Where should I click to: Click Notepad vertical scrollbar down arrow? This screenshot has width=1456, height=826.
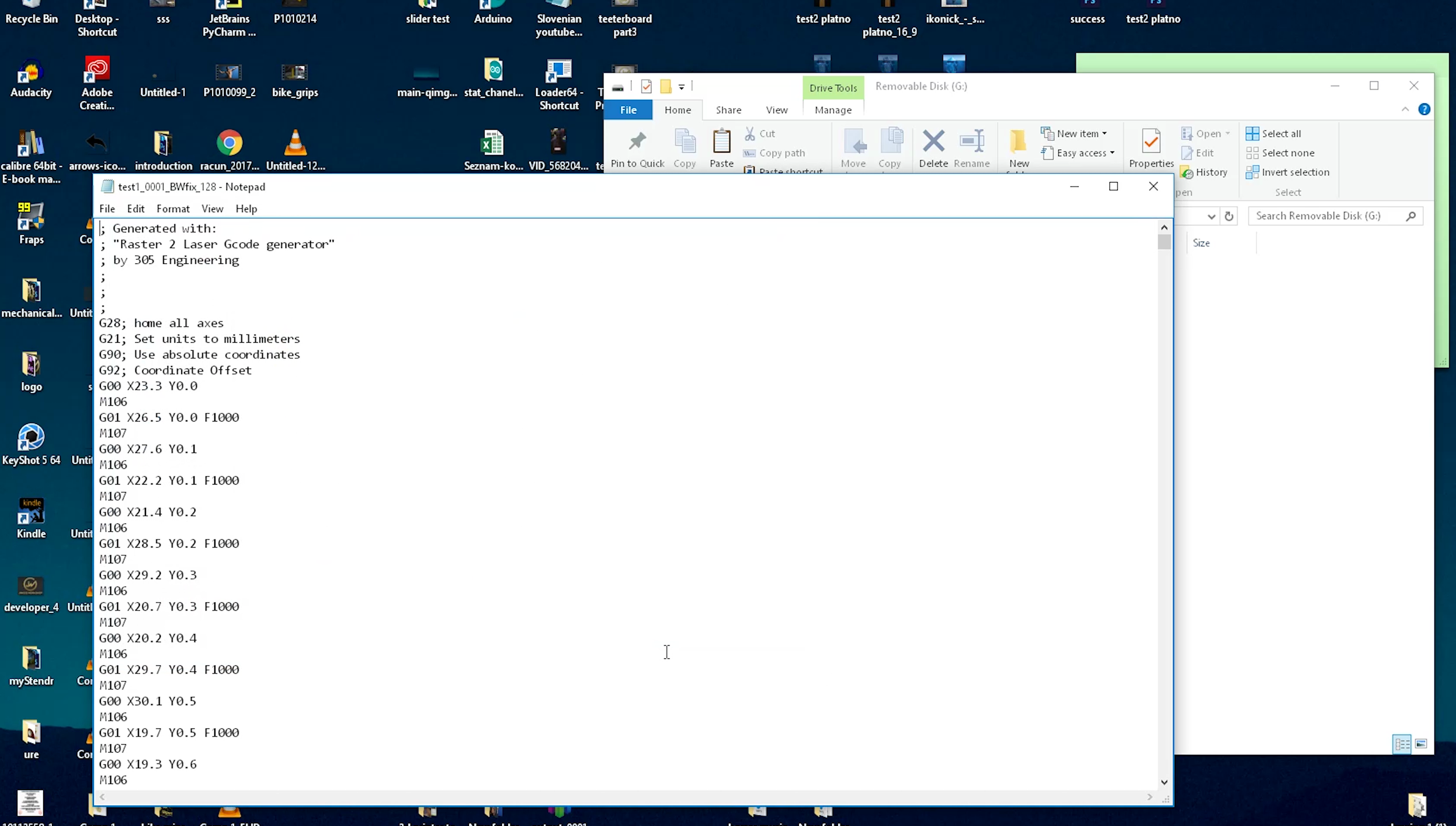(x=1164, y=782)
